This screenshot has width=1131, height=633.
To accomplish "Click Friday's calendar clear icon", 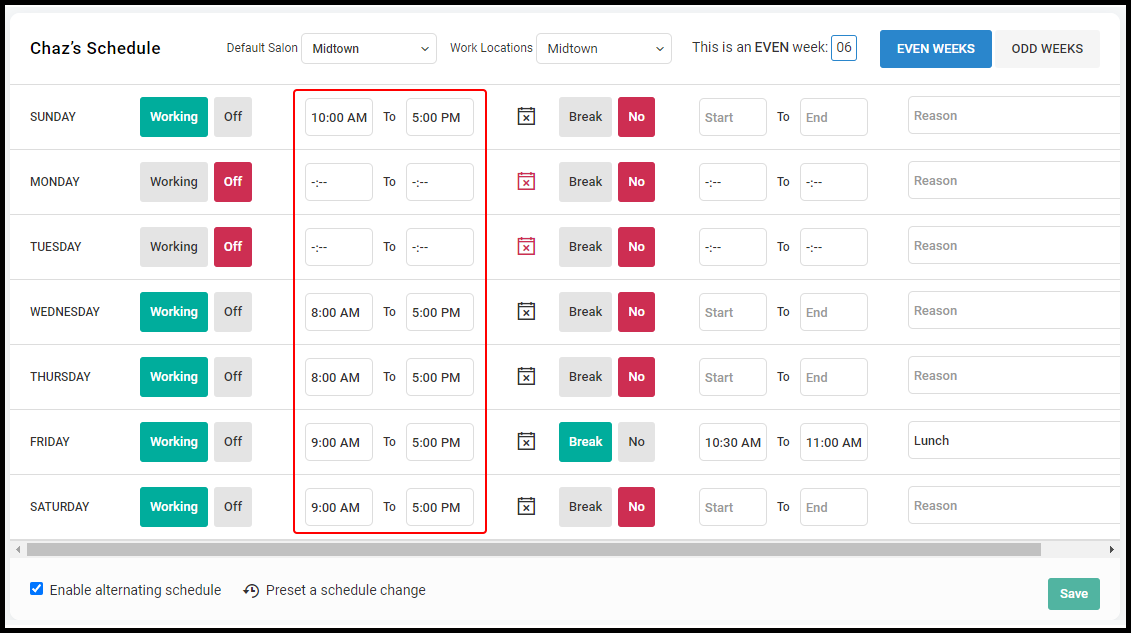I will click(x=526, y=441).
